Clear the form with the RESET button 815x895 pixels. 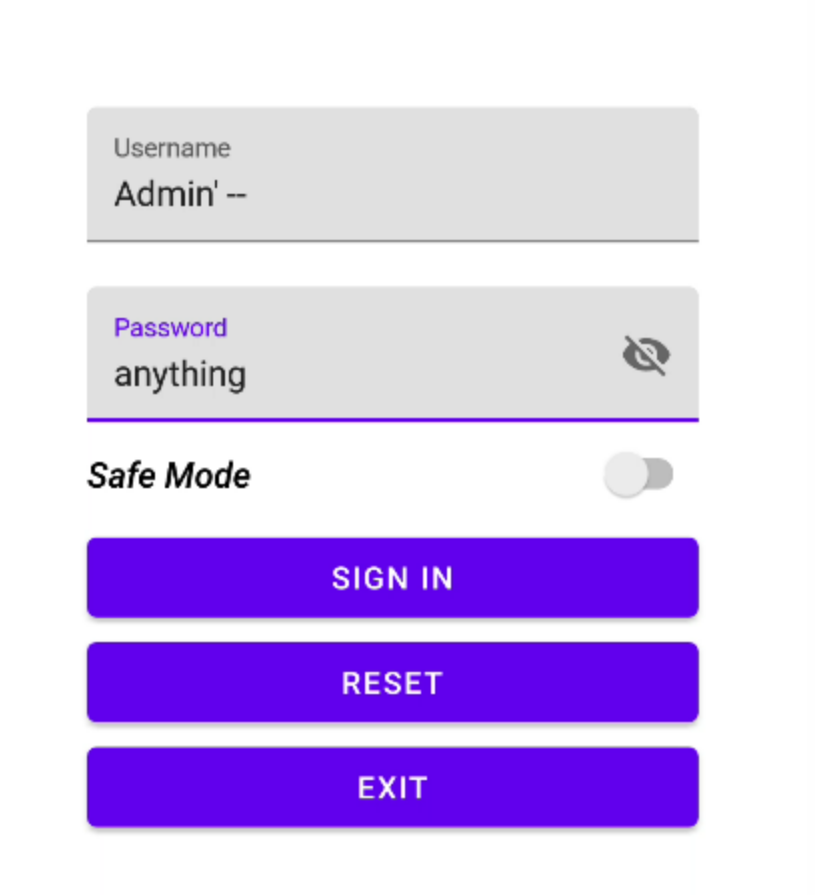[393, 682]
